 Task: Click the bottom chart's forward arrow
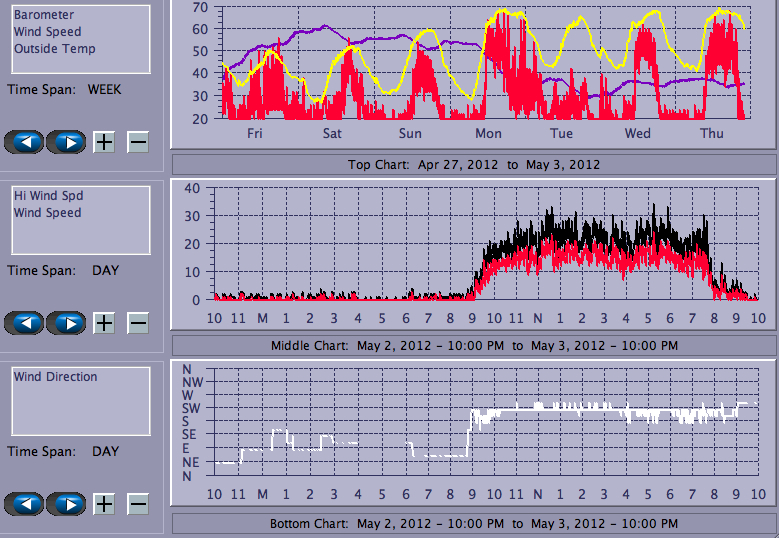pyautogui.click(x=66, y=504)
